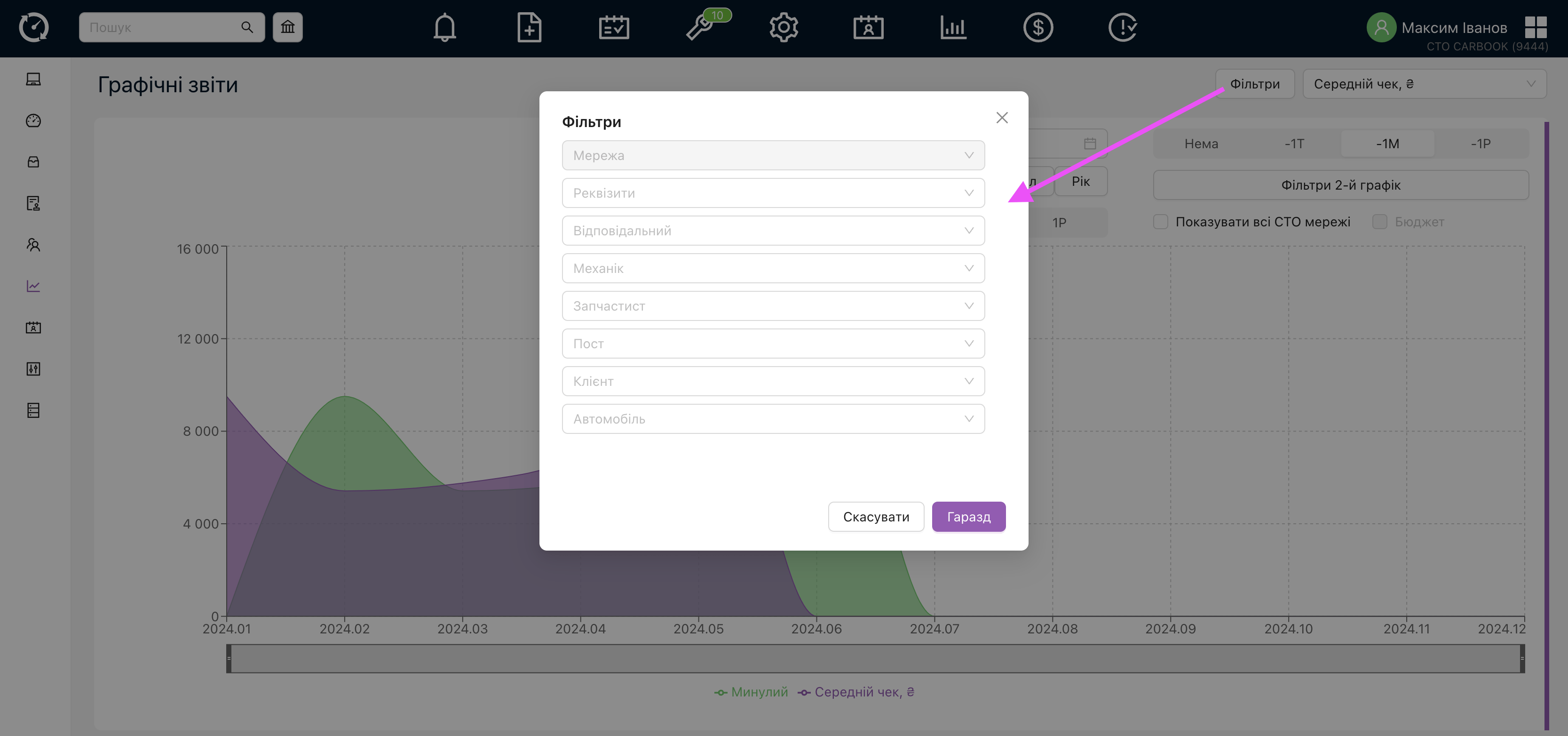Expand the 'Реквізити' dropdown

point(773,193)
